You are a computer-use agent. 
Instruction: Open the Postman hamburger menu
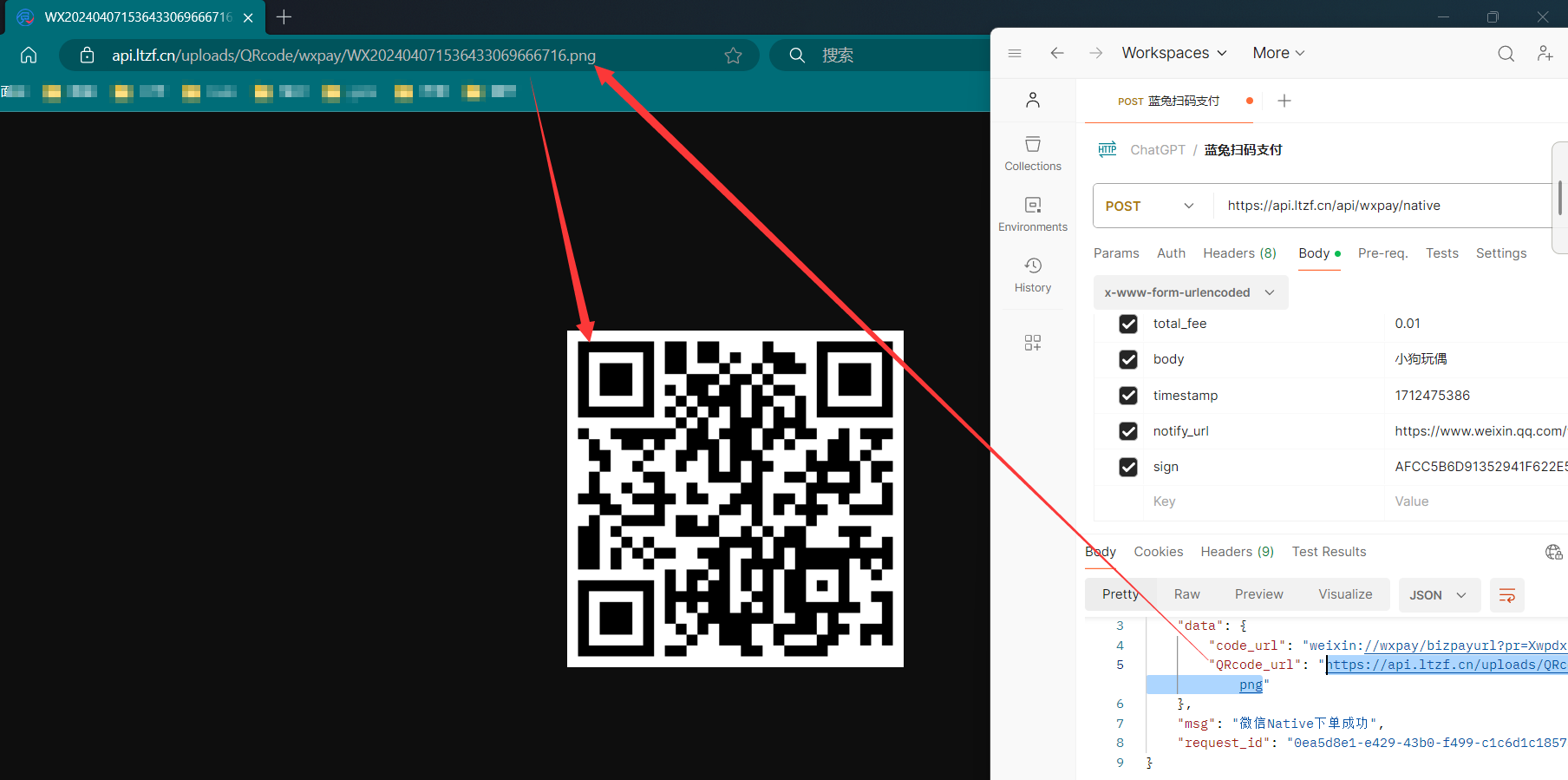pyautogui.click(x=1015, y=53)
